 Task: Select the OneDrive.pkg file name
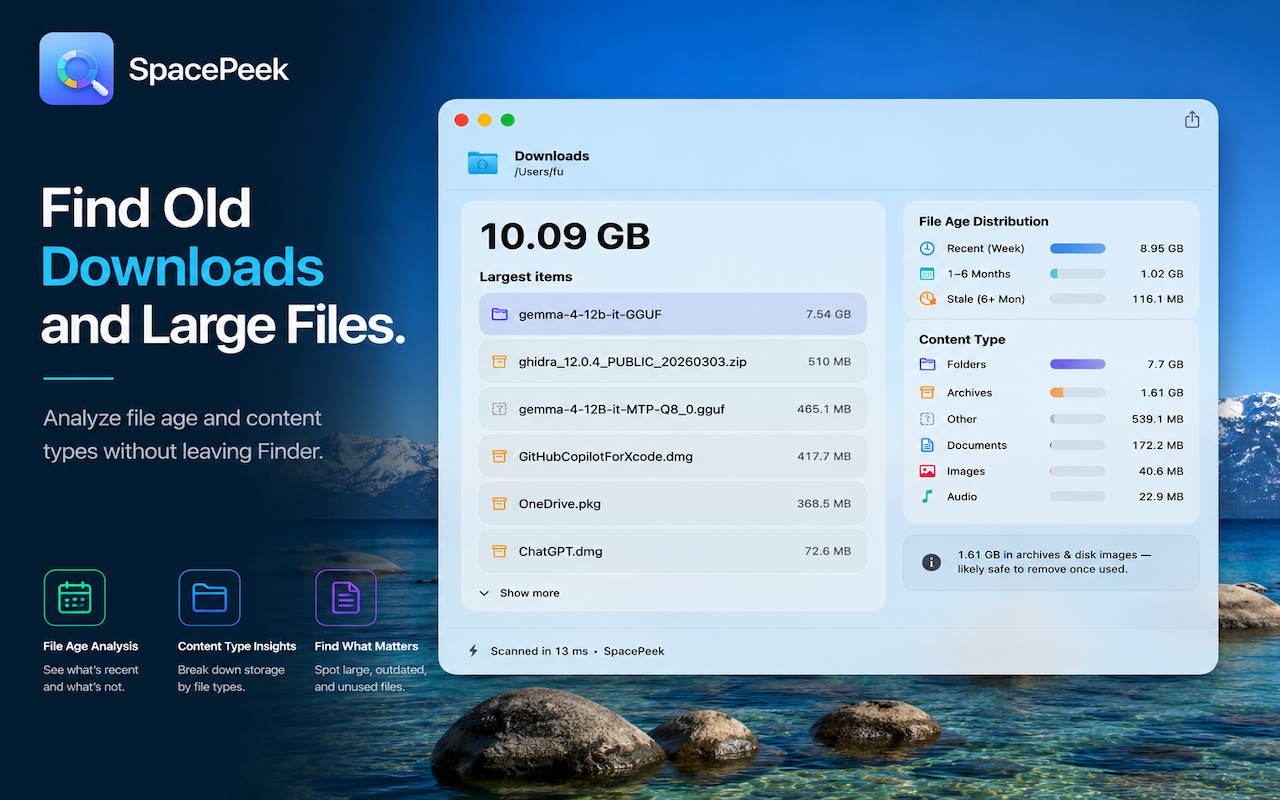(560, 504)
